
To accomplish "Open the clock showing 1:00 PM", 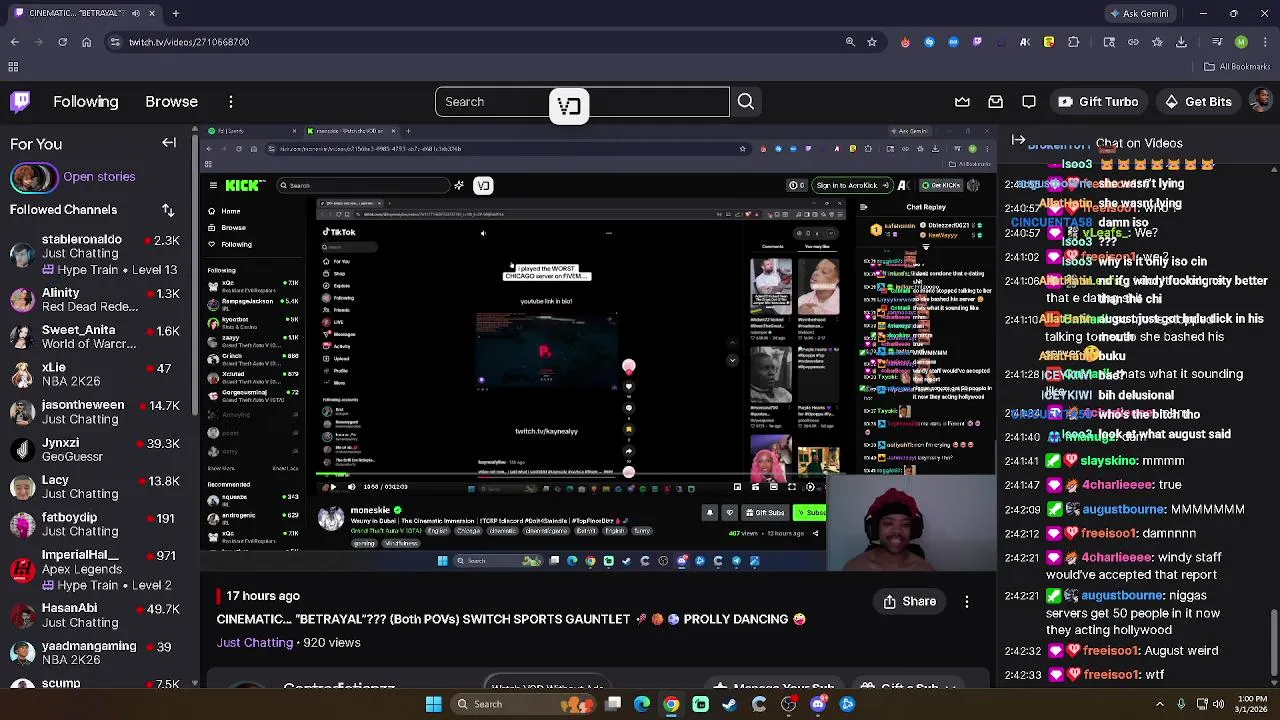I will [1252, 704].
